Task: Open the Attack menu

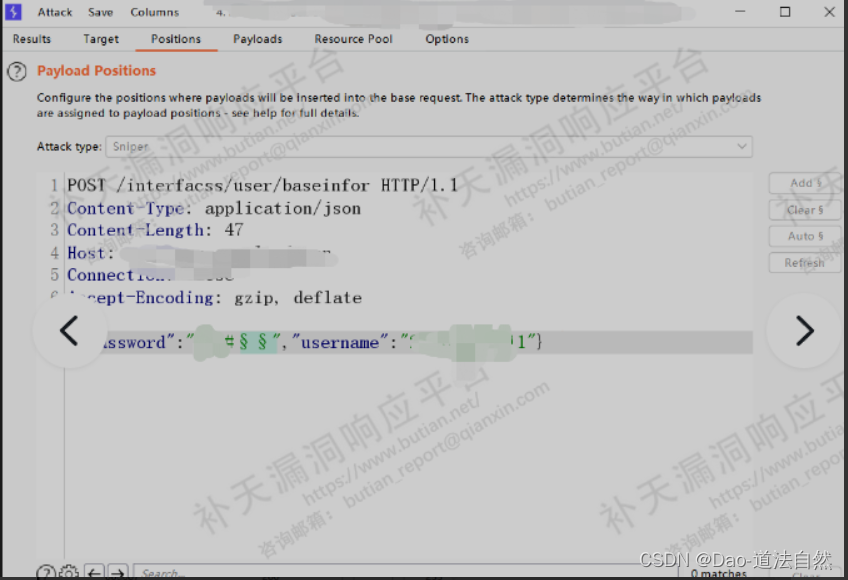Action: (54, 12)
